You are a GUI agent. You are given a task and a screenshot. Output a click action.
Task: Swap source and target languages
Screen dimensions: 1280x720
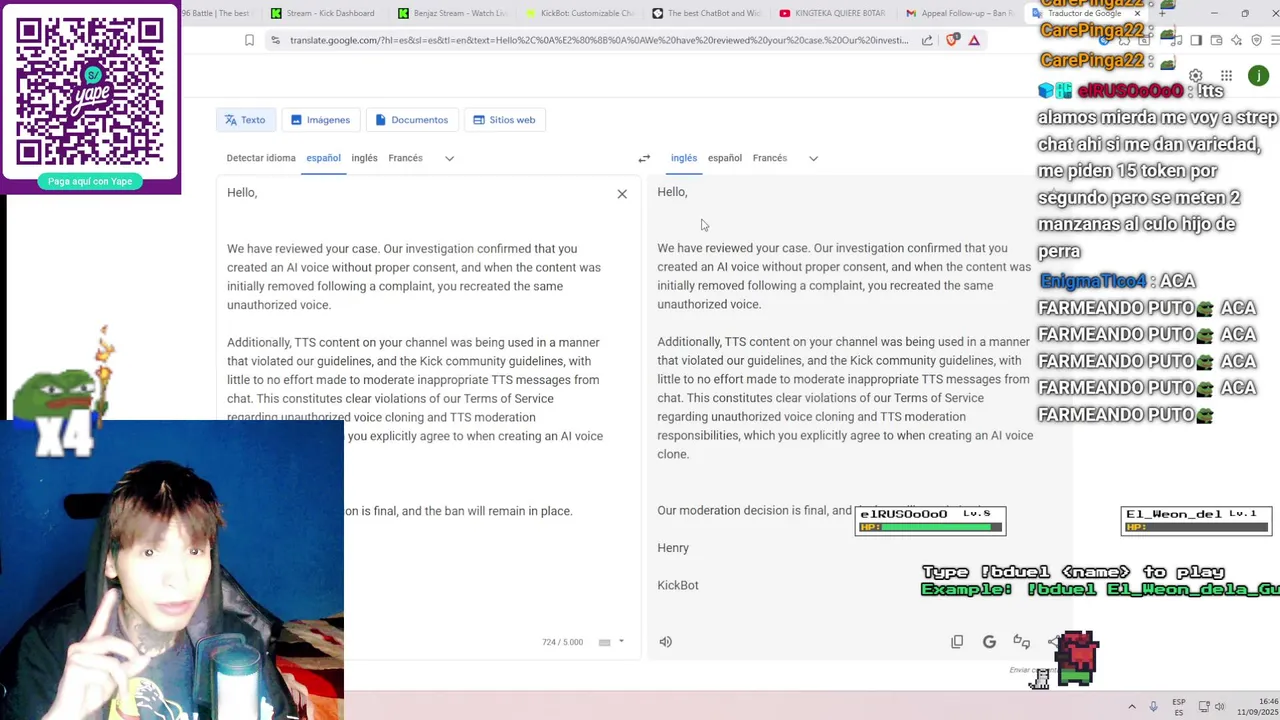tap(644, 158)
